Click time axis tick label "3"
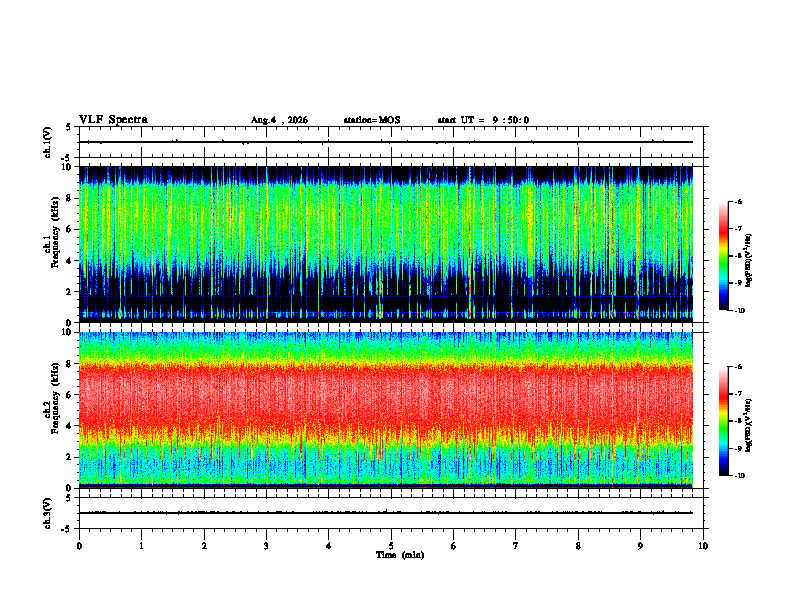Screen dimensions: 792x612 (x=266, y=546)
